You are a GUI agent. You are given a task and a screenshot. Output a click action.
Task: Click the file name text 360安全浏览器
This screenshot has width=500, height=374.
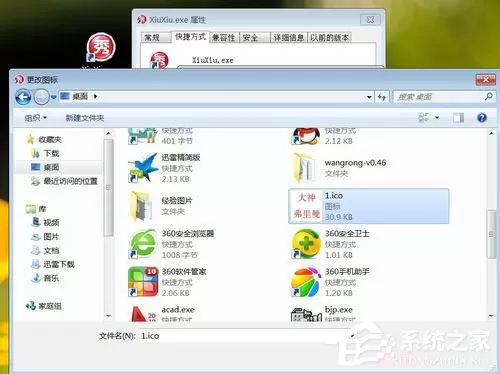[x=188, y=233]
